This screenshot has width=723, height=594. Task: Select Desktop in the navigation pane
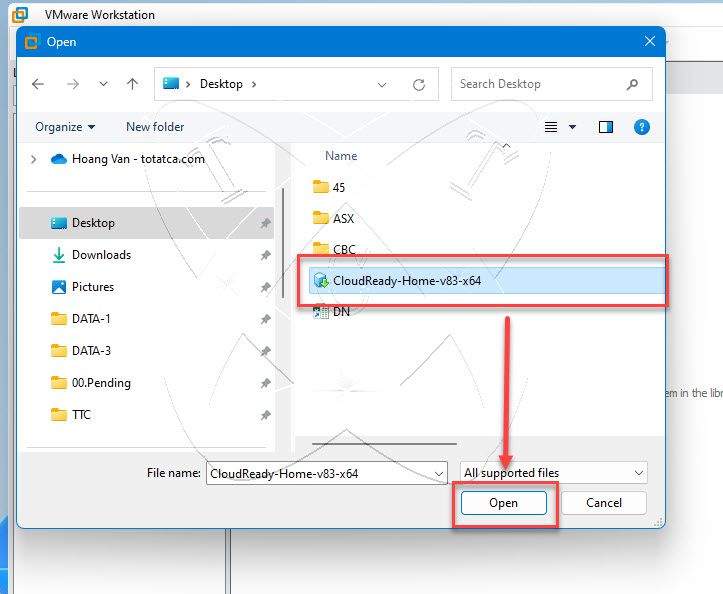tap(147, 223)
